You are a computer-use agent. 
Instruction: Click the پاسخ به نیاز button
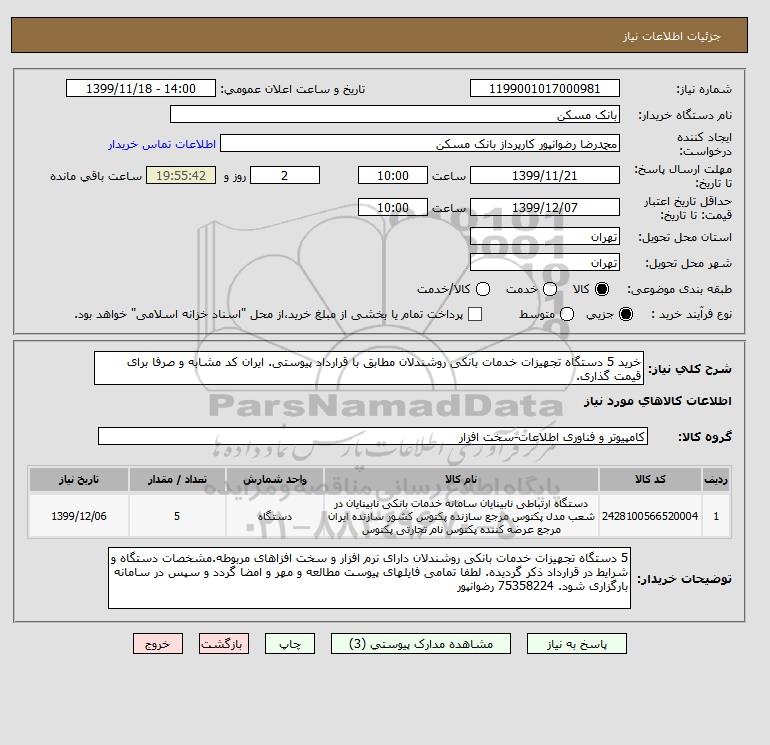[577, 644]
